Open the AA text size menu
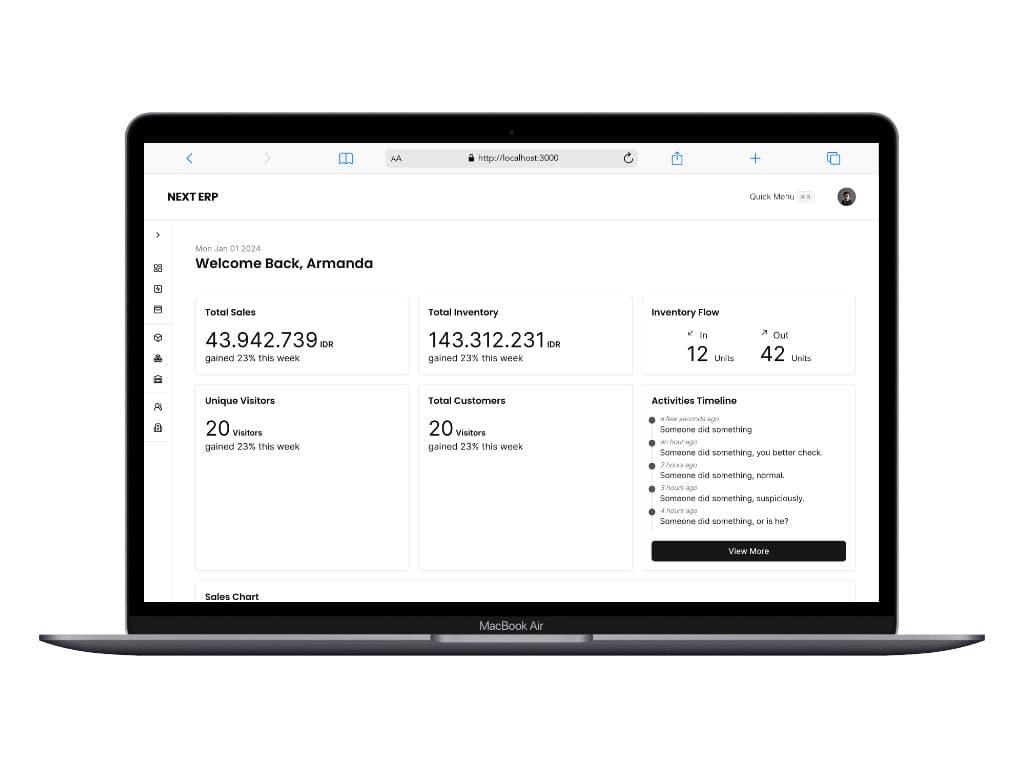Screen dimensions: 1024x768 397,157
